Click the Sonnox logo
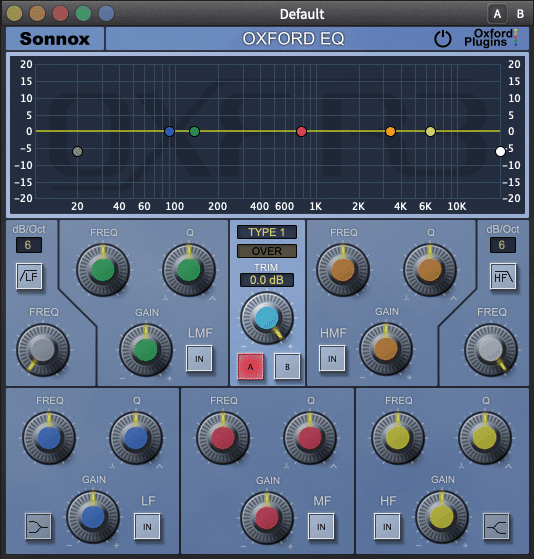 pos(55,39)
